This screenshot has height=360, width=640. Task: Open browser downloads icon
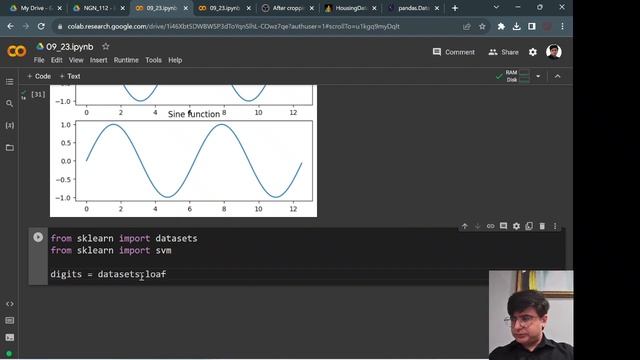tap(516, 27)
